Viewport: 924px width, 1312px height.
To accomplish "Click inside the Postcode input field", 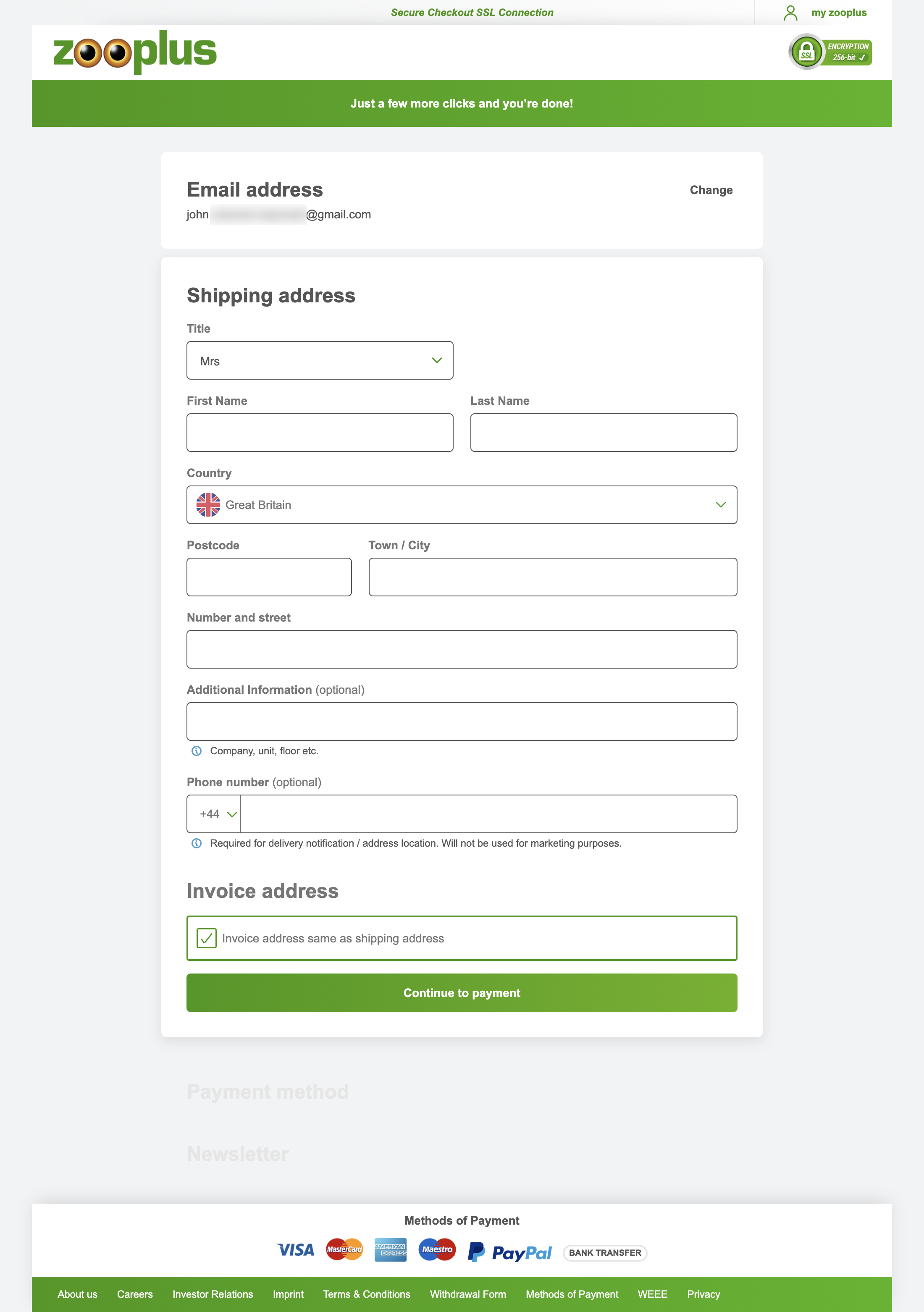I will pyautogui.click(x=268, y=577).
